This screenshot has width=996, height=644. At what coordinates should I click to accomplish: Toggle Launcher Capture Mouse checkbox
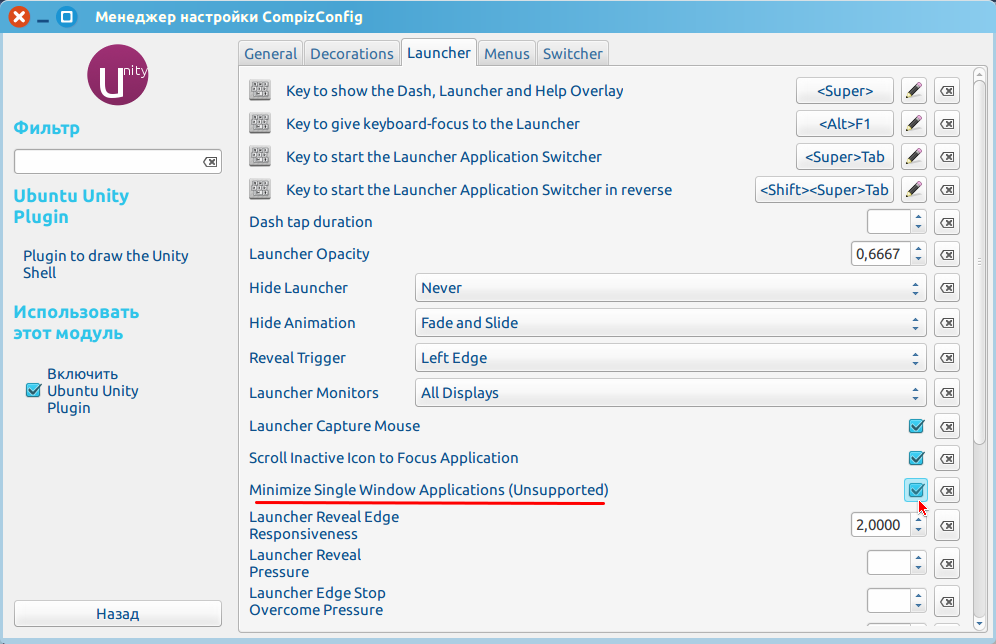tap(916, 426)
